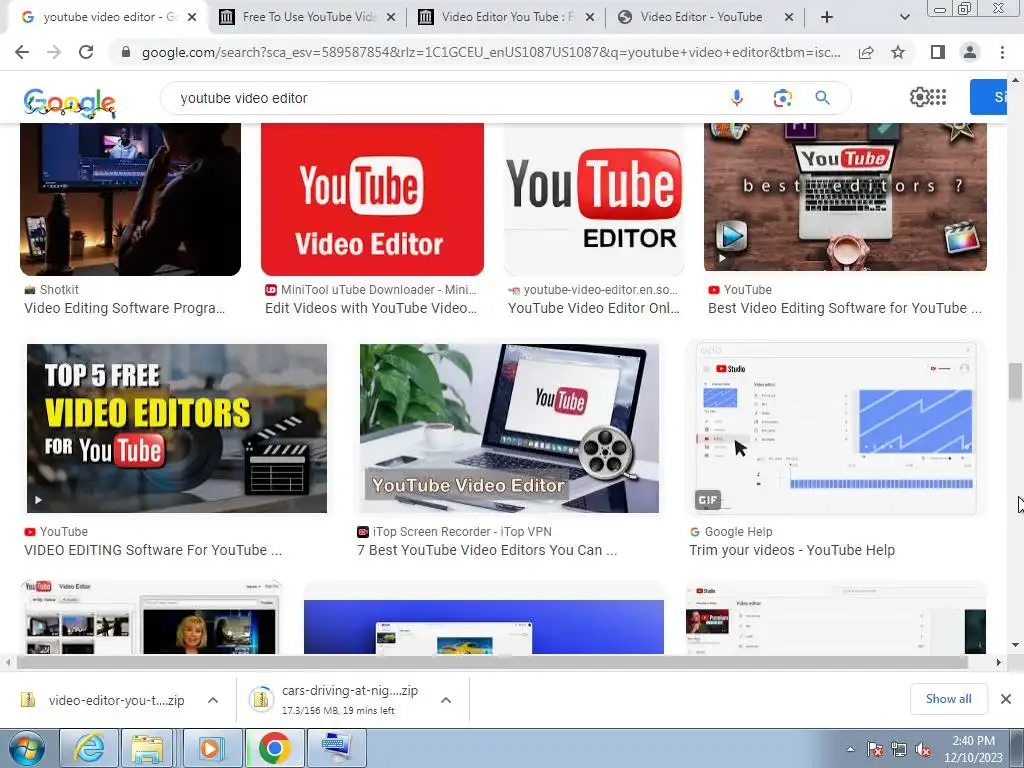Click the Google Help source label
The image size is (1024, 768).
(x=738, y=532)
